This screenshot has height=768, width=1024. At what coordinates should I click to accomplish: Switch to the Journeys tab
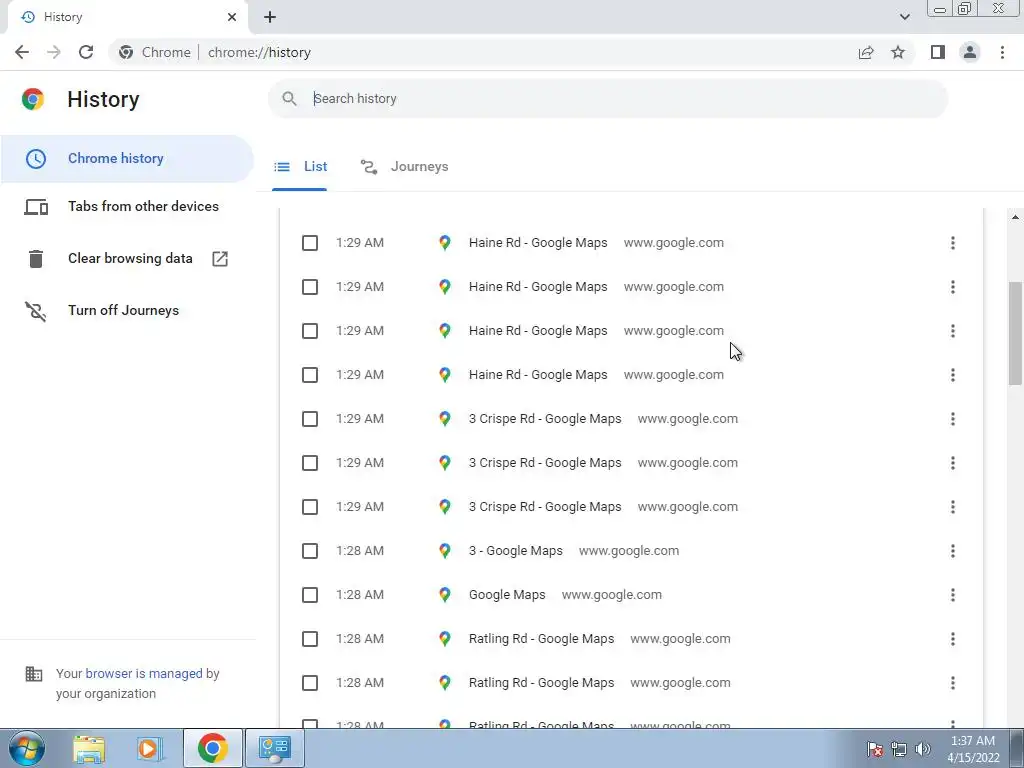pos(405,167)
